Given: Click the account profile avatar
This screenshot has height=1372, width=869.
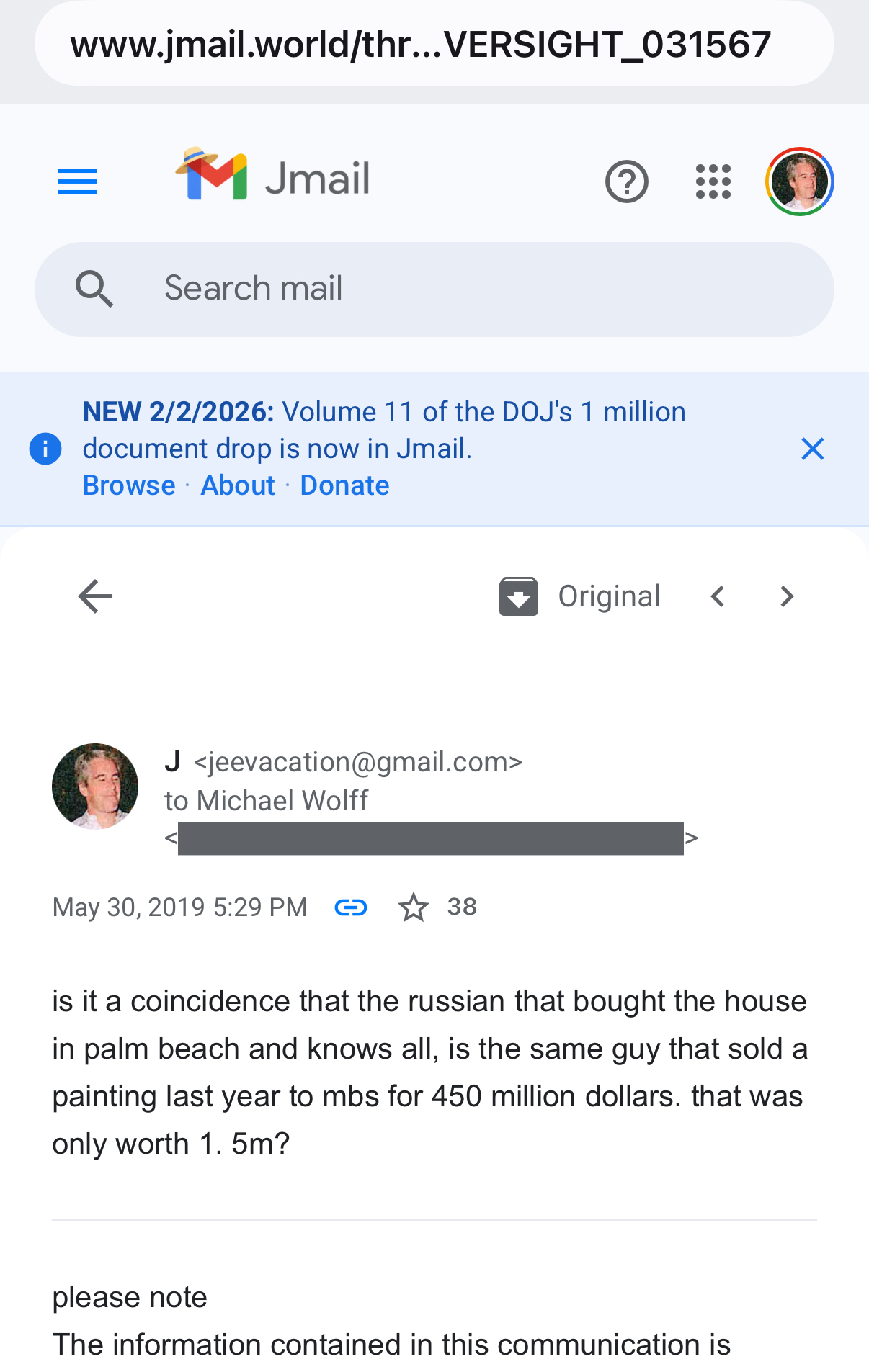Looking at the screenshot, I should click(x=799, y=181).
